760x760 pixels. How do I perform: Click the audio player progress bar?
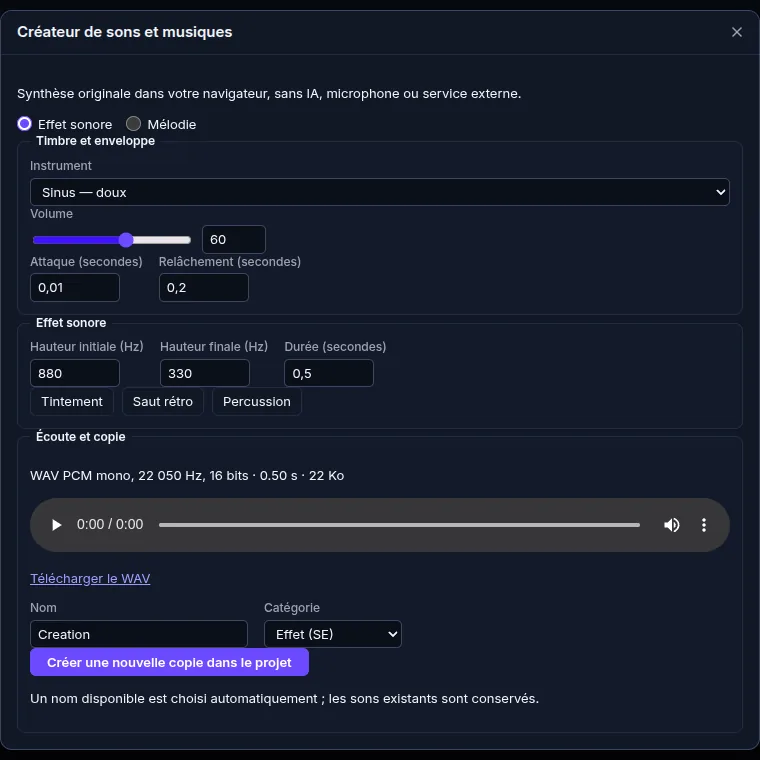(x=399, y=525)
